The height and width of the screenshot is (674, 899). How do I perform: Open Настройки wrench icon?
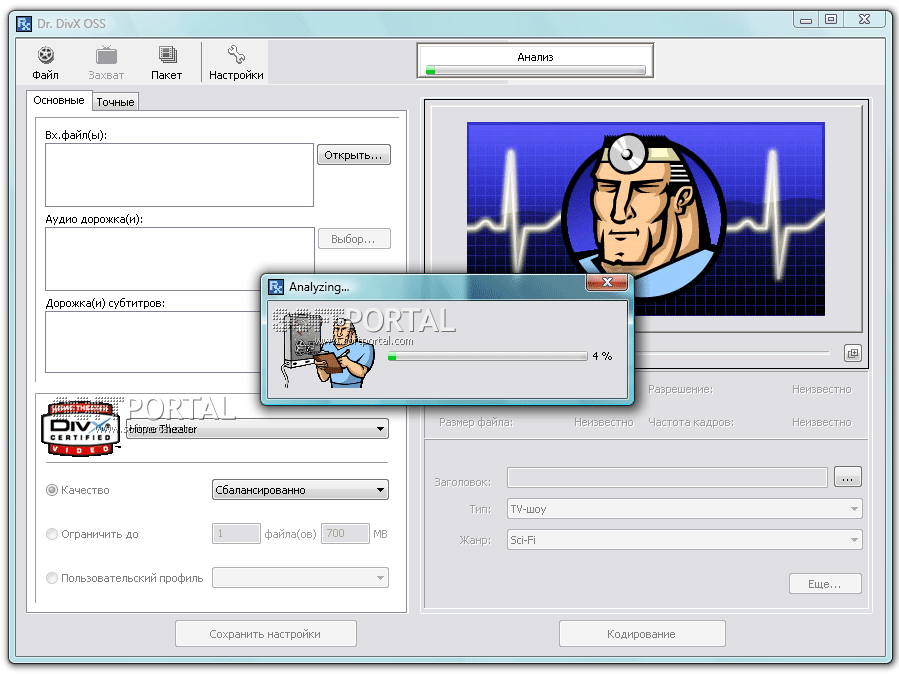[x=236, y=62]
